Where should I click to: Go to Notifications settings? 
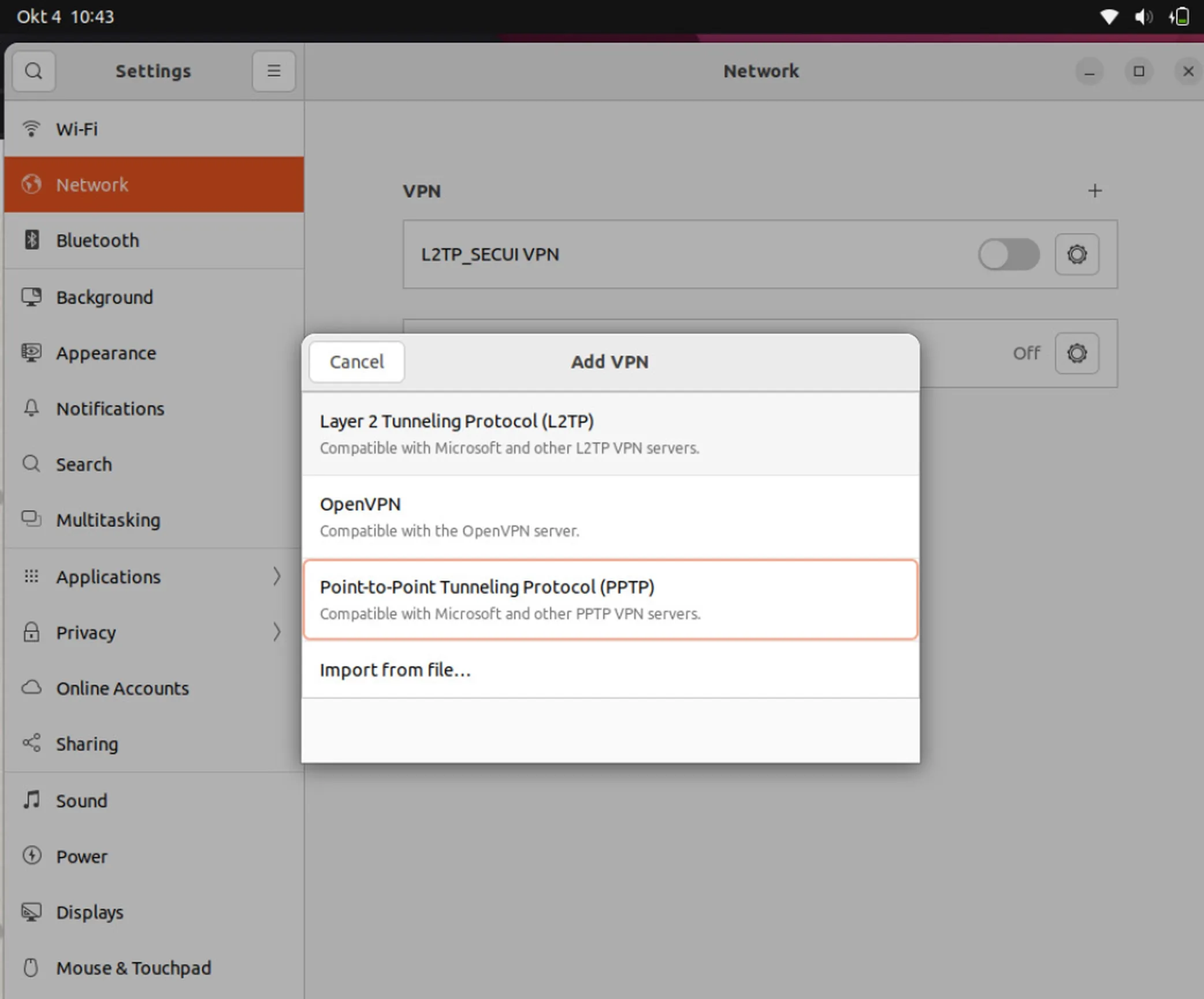[x=154, y=408]
